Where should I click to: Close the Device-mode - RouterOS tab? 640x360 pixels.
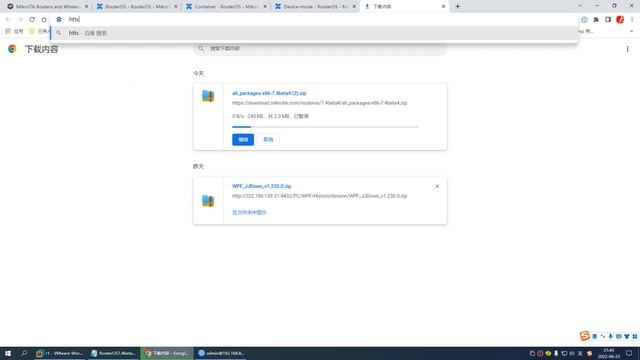click(354, 7)
